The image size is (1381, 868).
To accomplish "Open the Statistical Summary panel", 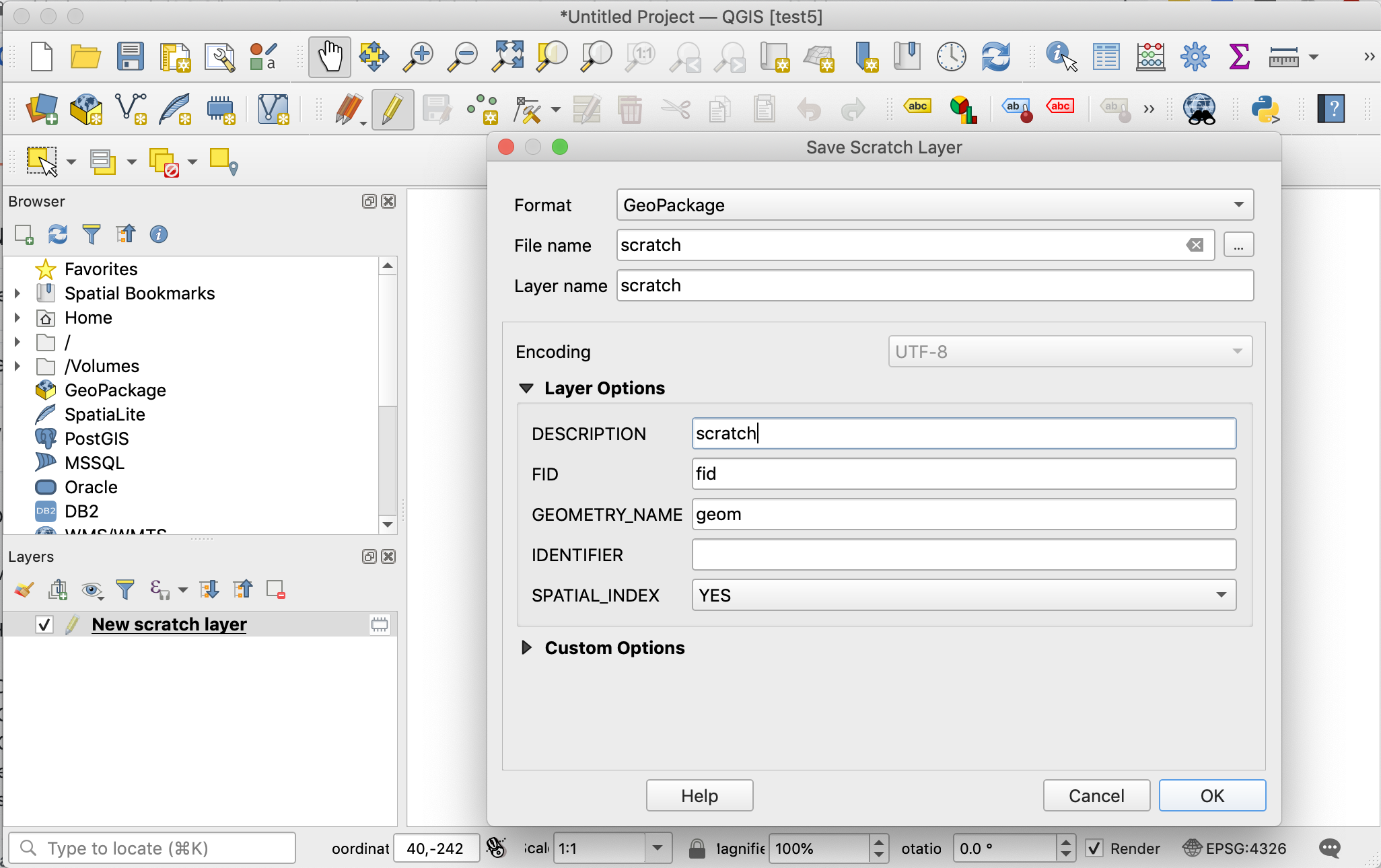I will tap(1240, 57).
